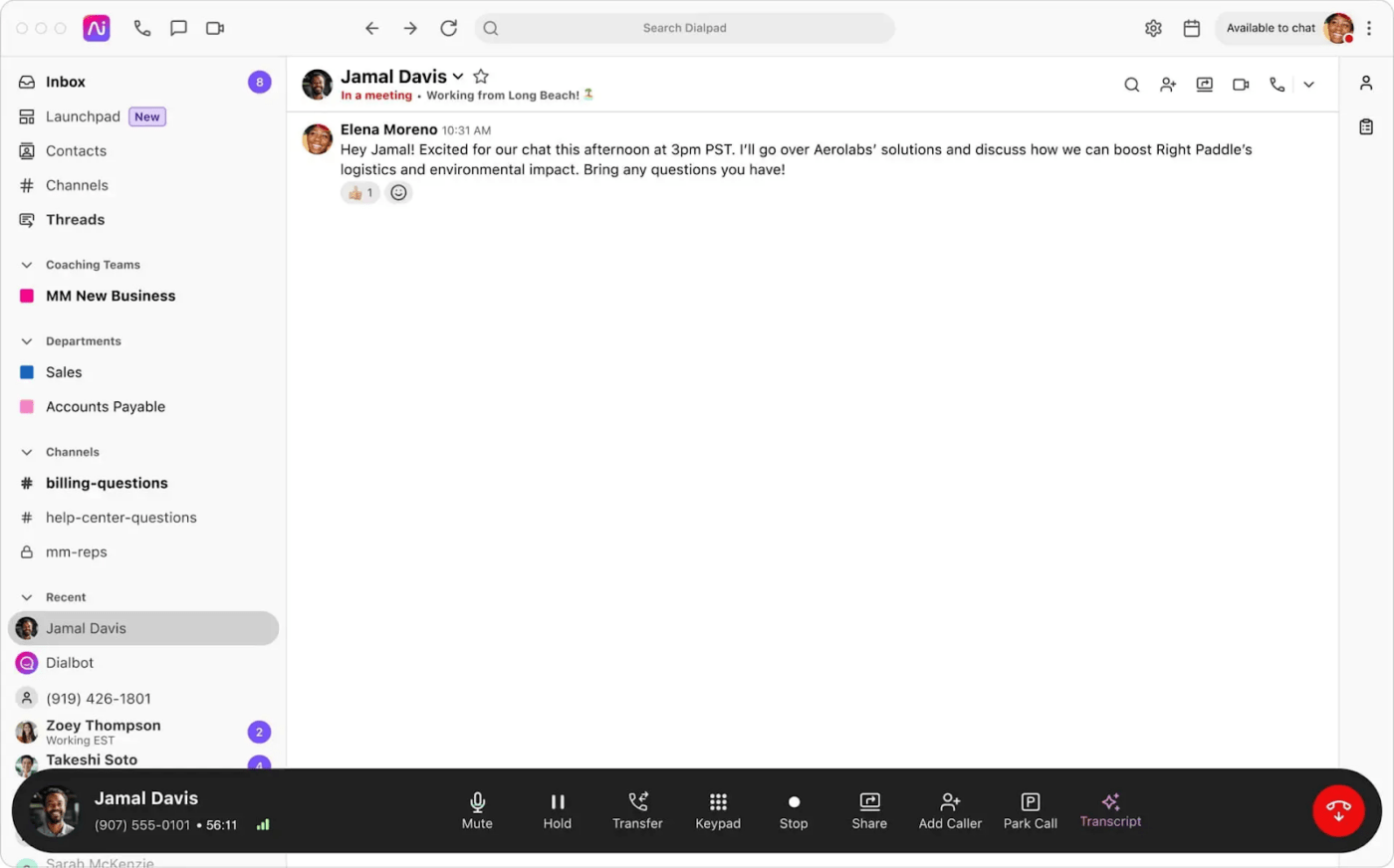The height and width of the screenshot is (868, 1394).
Task: Start video call from conversation header
Action: pos(1241,85)
